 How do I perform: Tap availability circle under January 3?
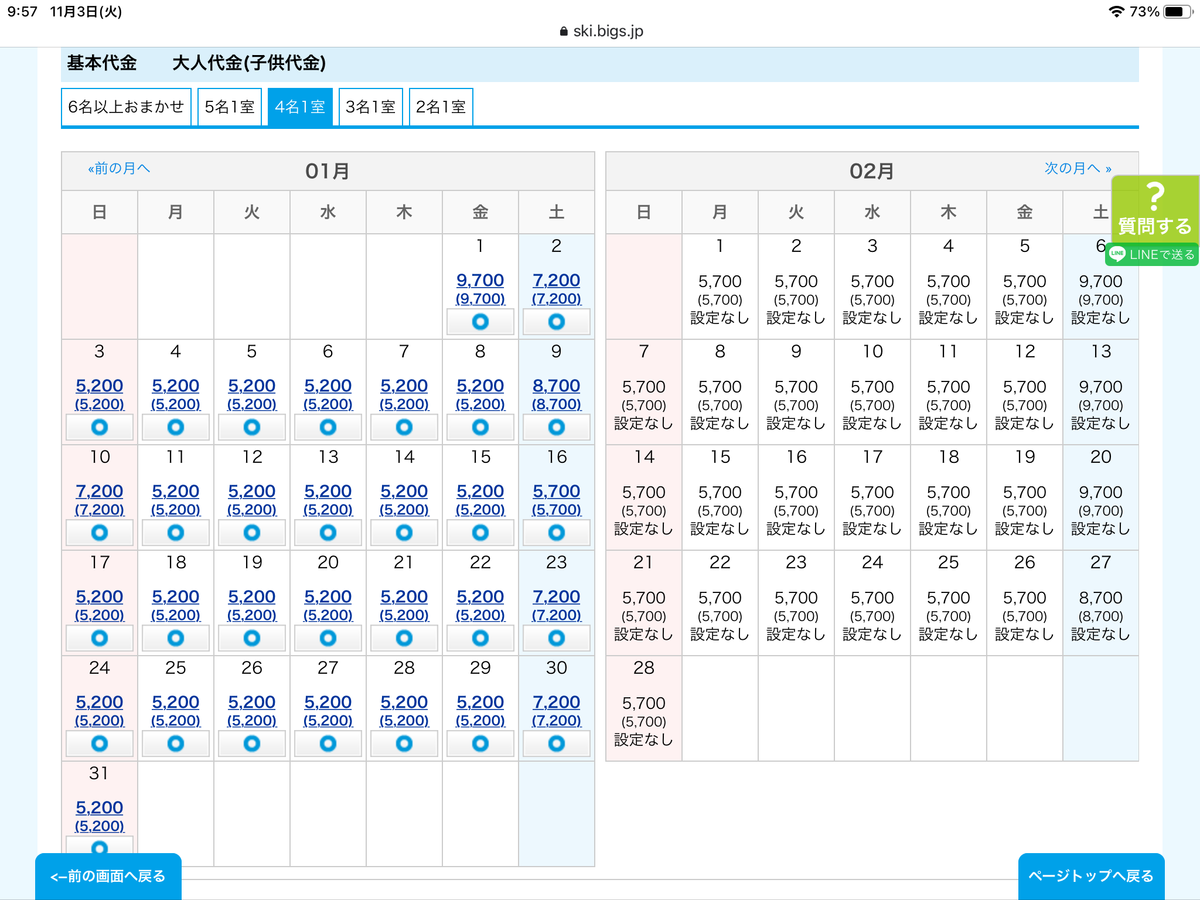(x=99, y=427)
